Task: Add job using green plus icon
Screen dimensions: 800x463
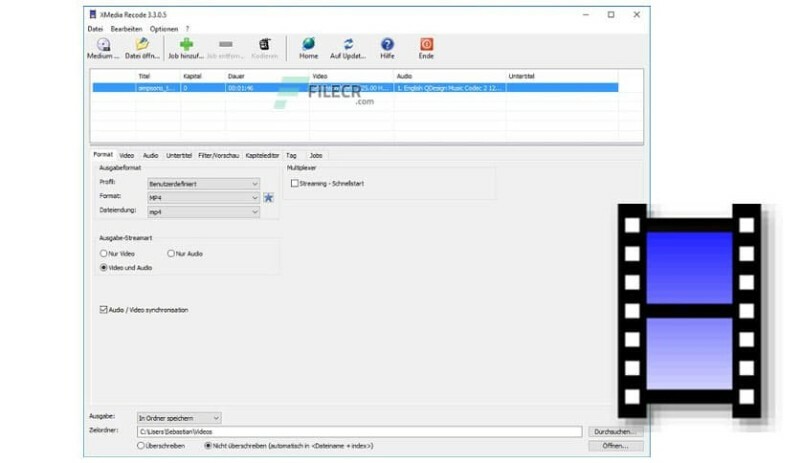Action: click(186, 45)
